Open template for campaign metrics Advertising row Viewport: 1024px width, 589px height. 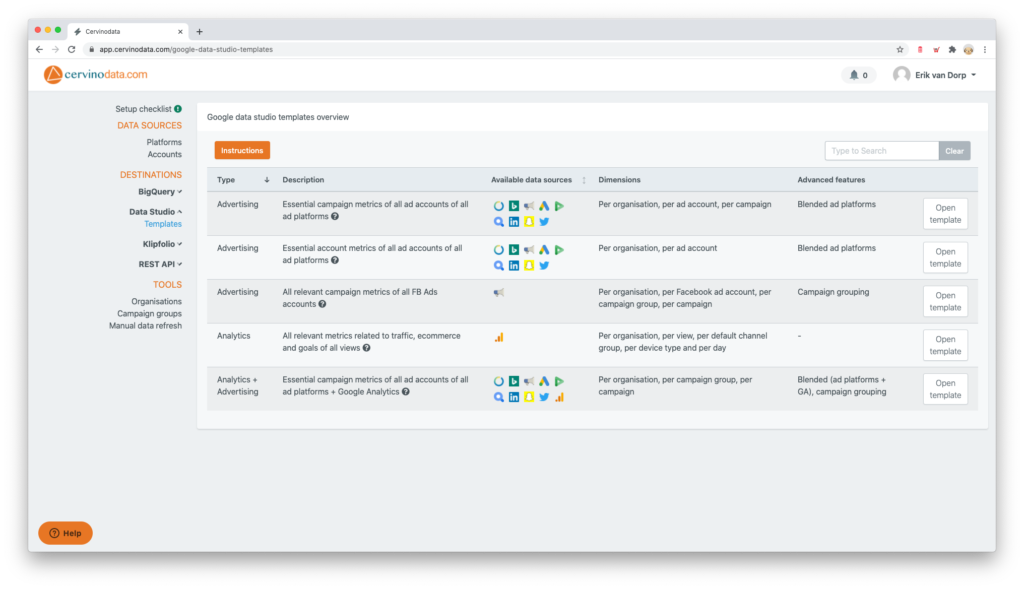coord(945,214)
